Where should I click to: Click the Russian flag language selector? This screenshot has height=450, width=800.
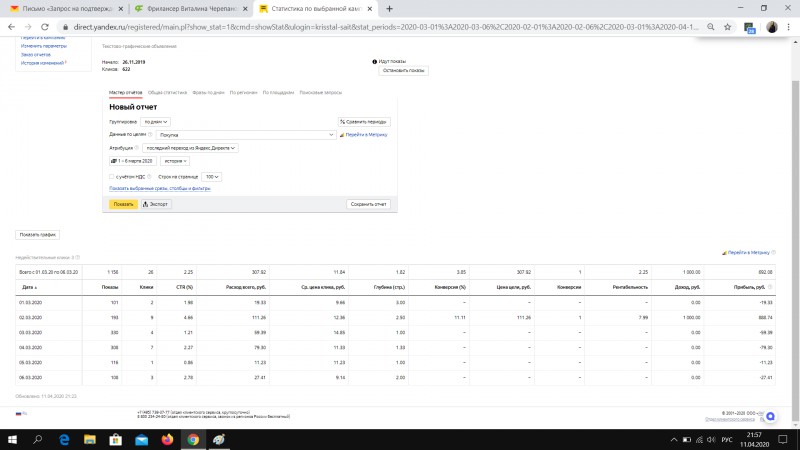[21, 414]
